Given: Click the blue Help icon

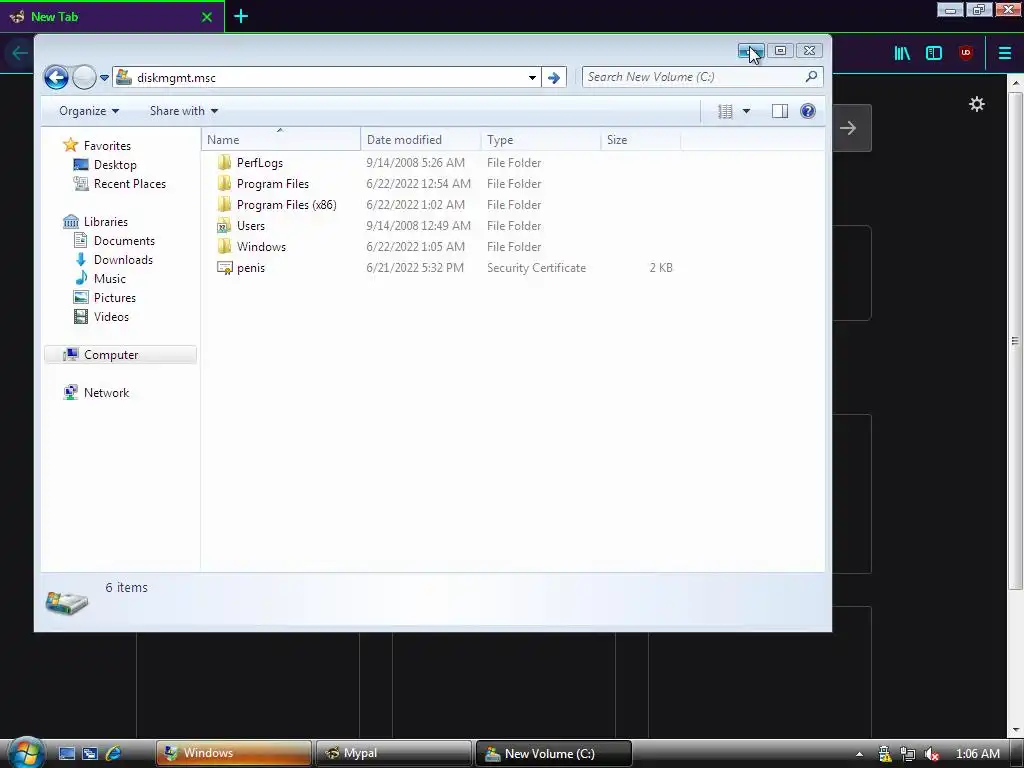Looking at the screenshot, I should 808,111.
